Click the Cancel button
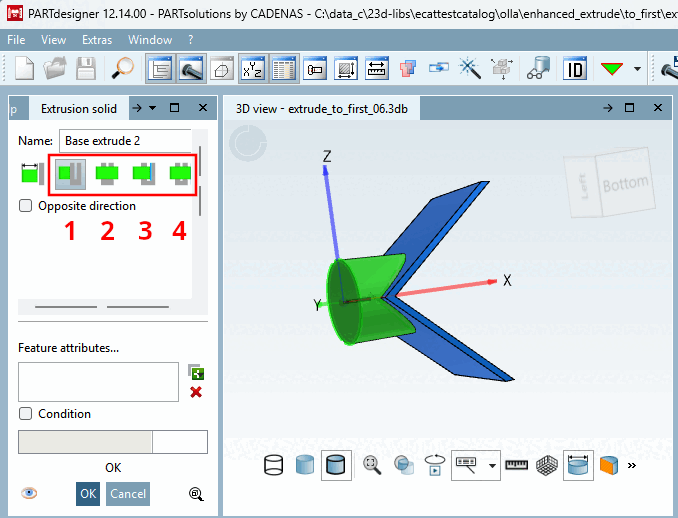The width and height of the screenshot is (678, 518). tap(128, 494)
